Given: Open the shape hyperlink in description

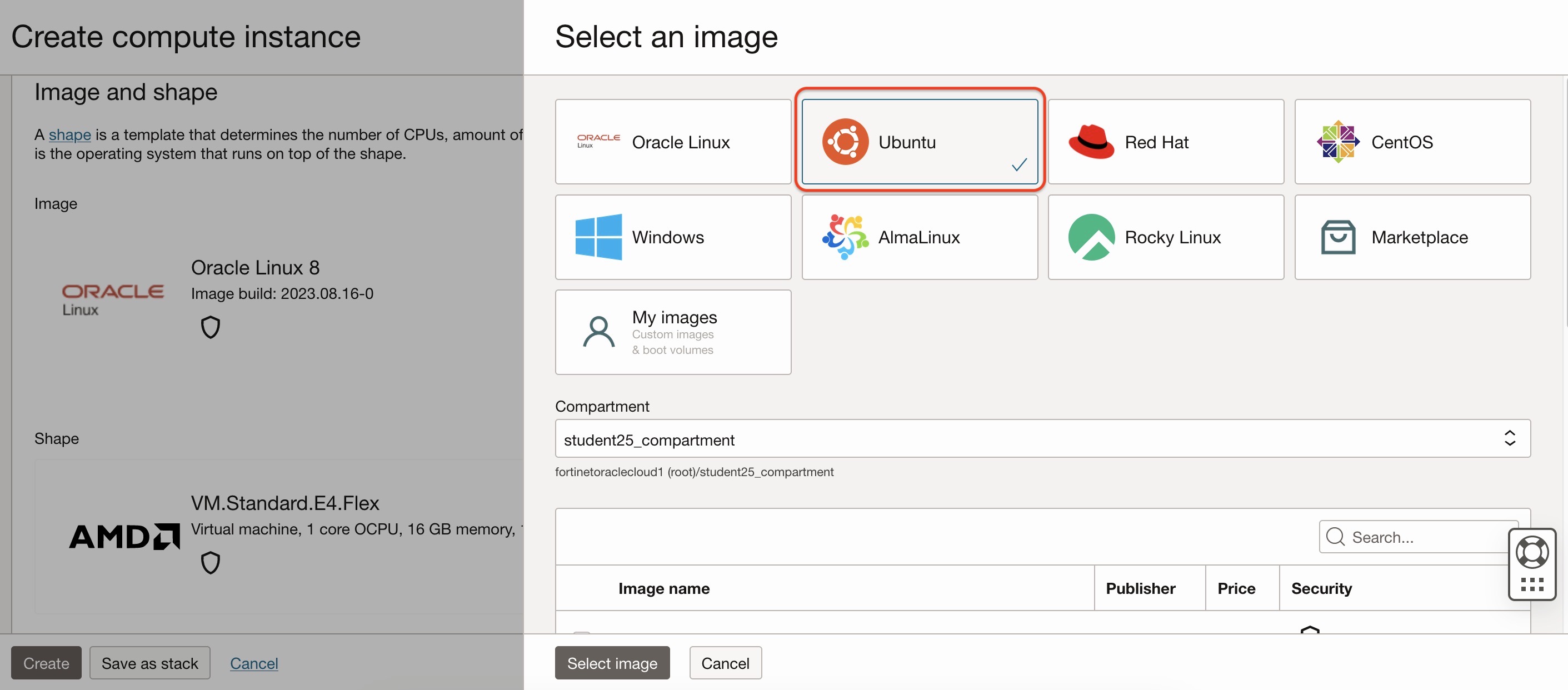Looking at the screenshot, I should 69,134.
